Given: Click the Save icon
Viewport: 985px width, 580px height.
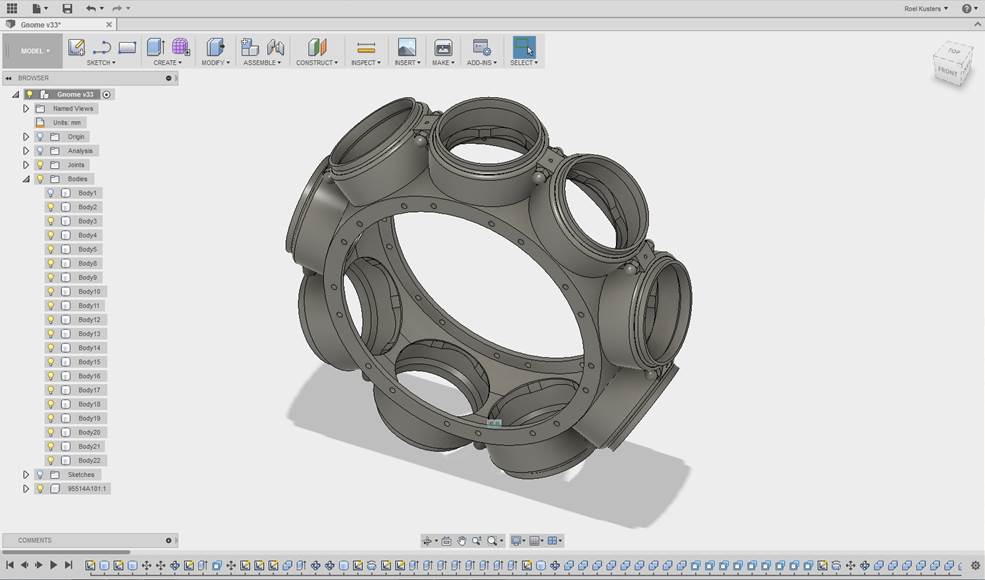Looking at the screenshot, I should click(x=67, y=8).
